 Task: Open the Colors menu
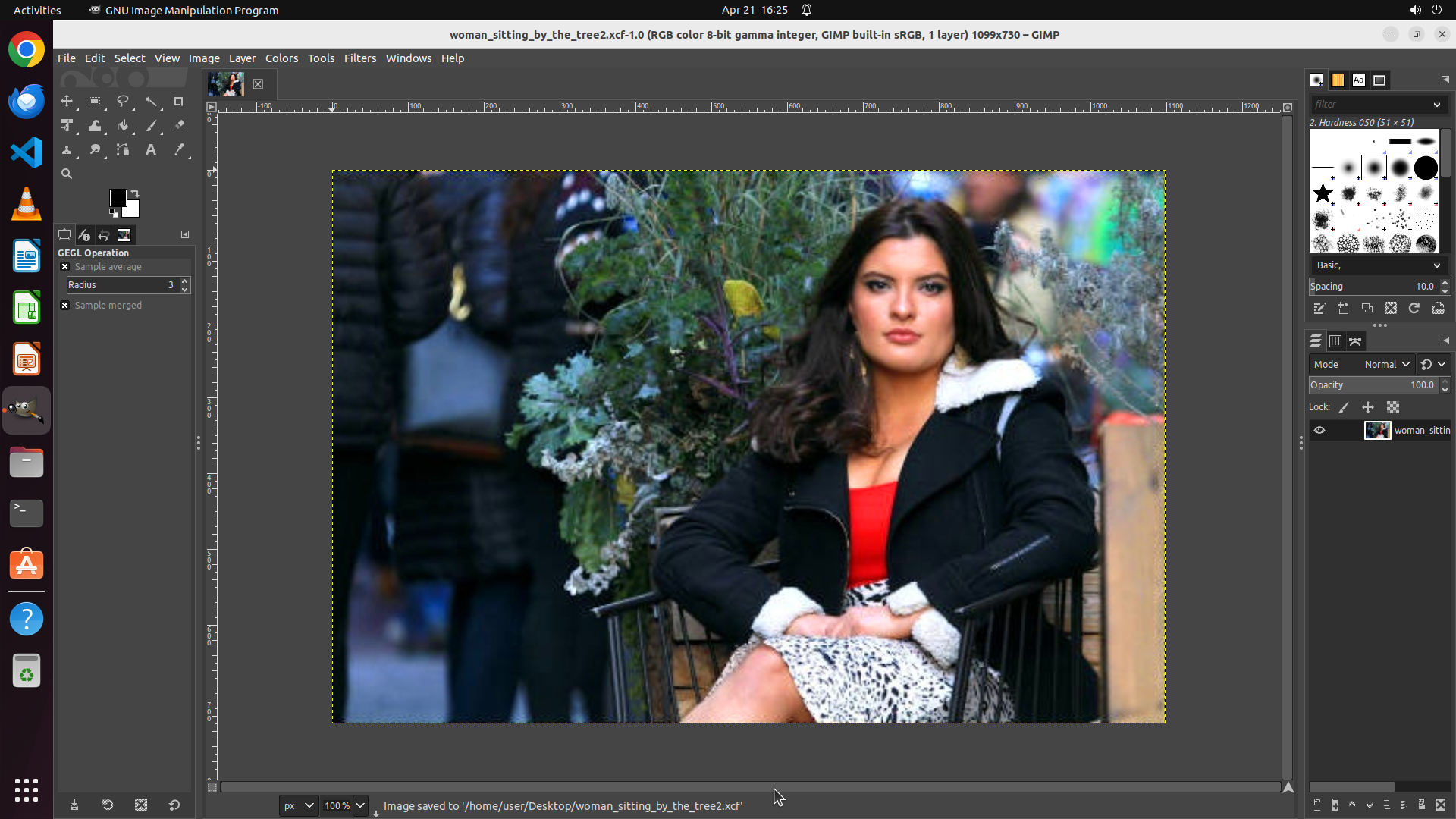(281, 58)
